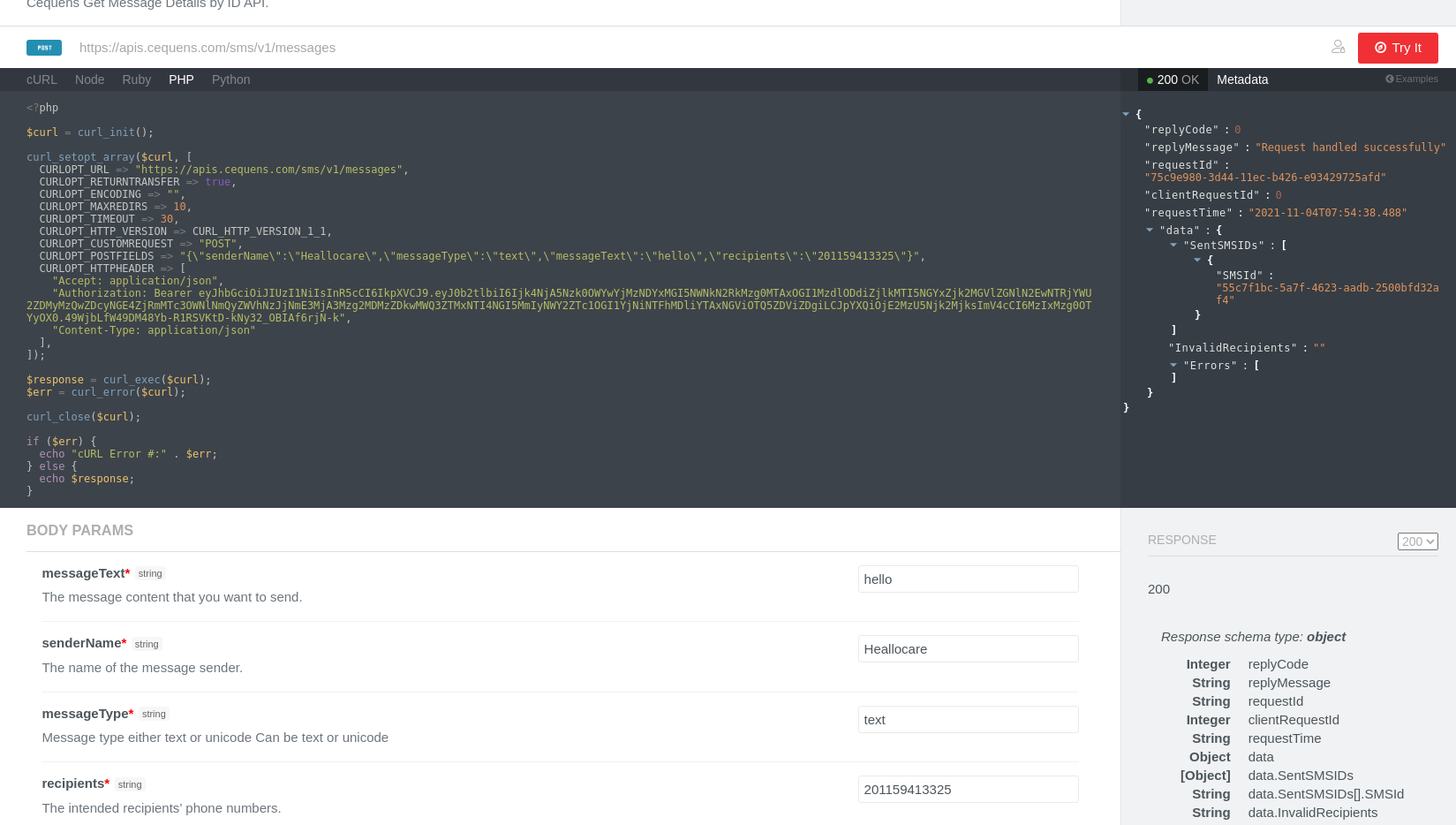Switch to the cURL code tab

[x=41, y=79]
